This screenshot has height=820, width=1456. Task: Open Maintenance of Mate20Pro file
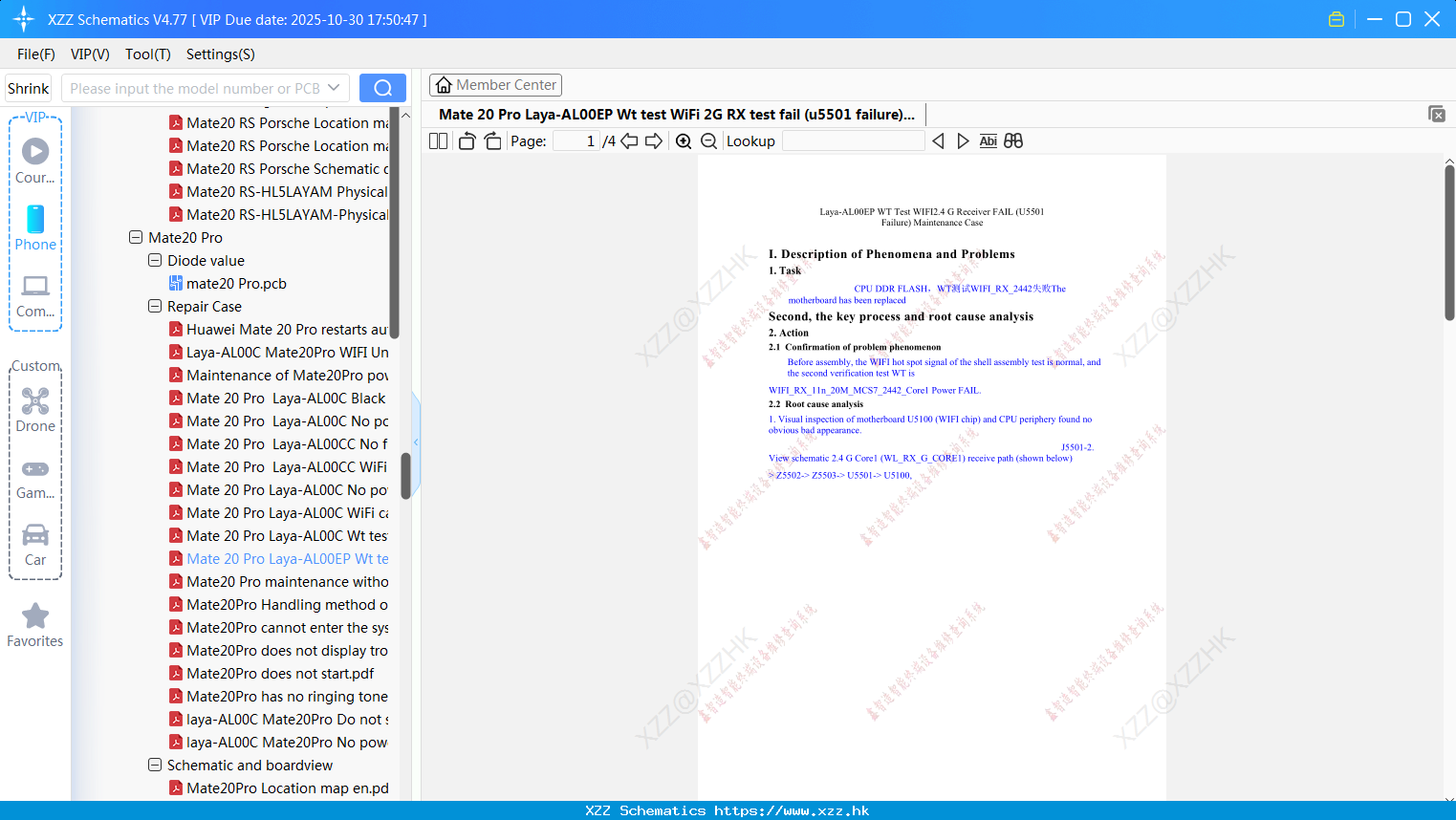tap(278, 375)
